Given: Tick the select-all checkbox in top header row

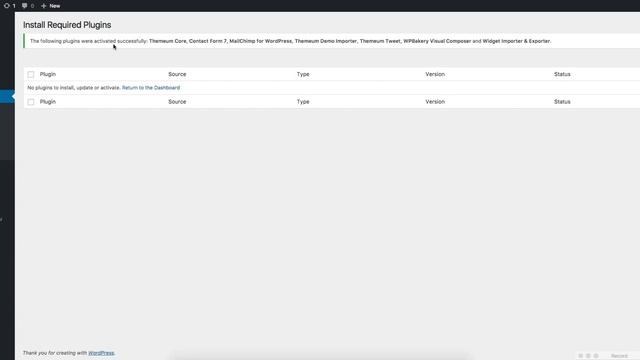Looking at the screenshot, I should pos(31,74).
